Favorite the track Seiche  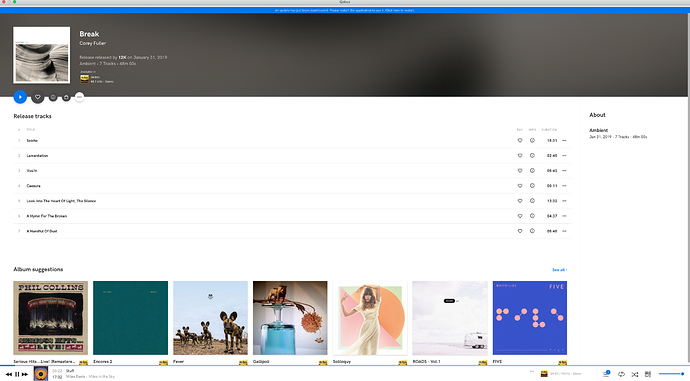(x=520, y=140)
